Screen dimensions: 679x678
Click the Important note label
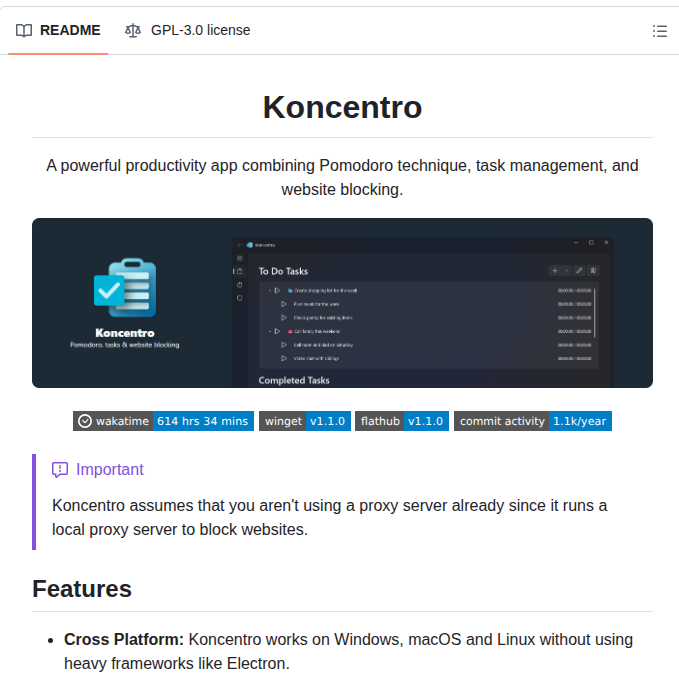(110, 469)
